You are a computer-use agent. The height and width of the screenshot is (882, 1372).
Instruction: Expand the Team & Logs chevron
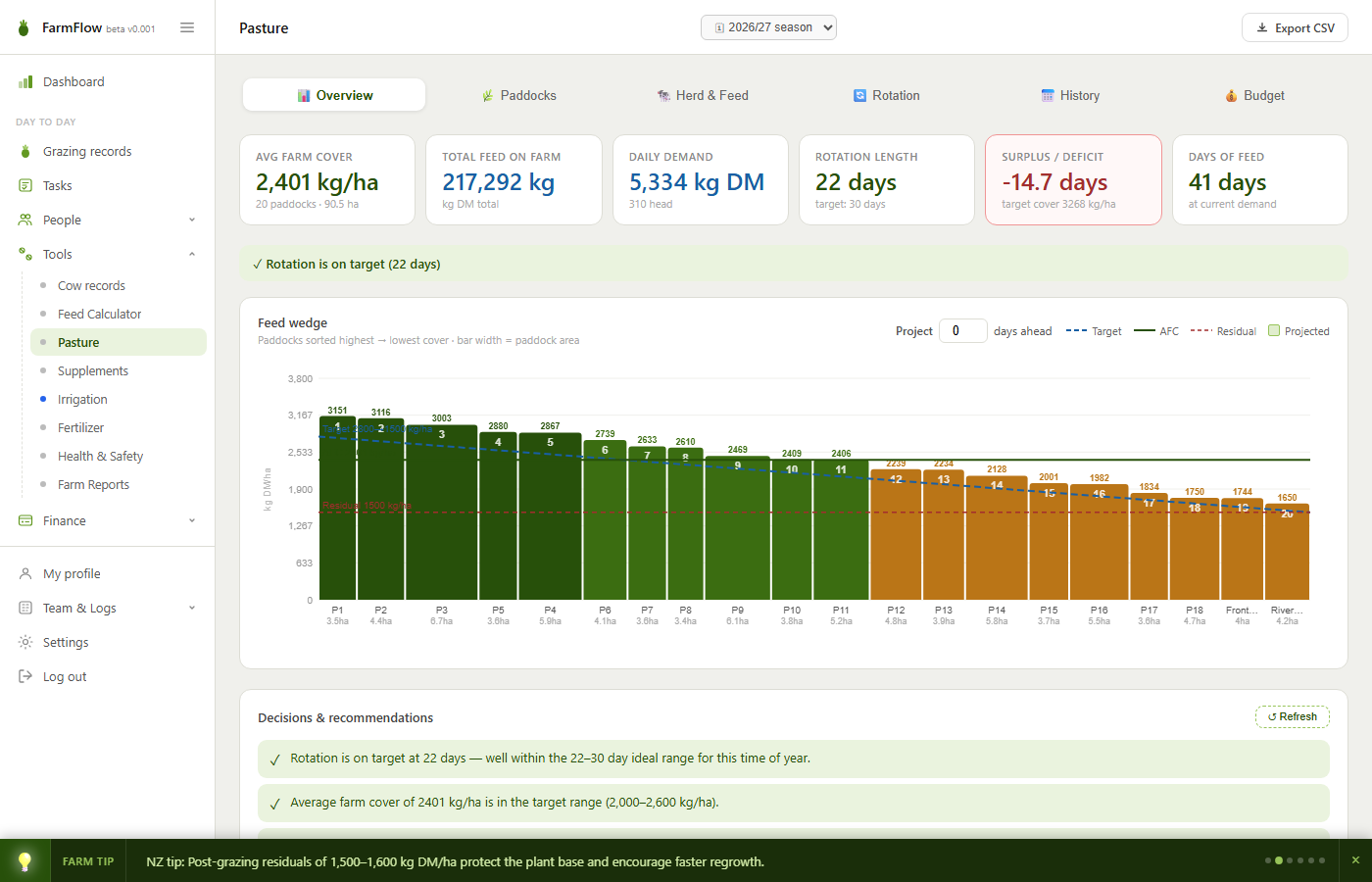click(x=192, y=608)
